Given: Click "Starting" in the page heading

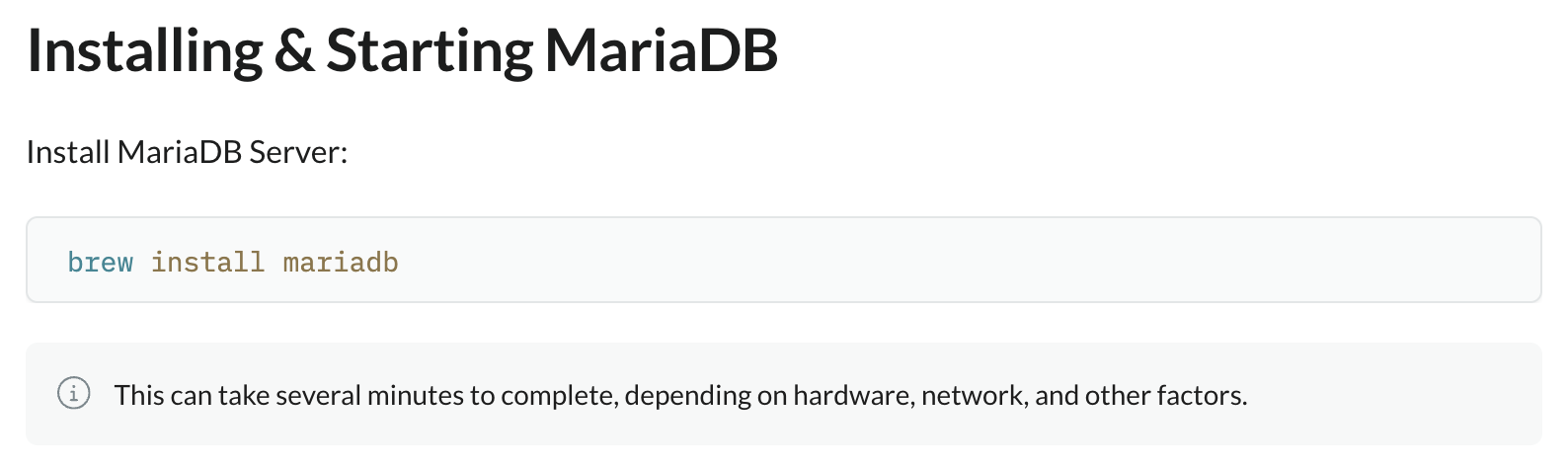Looking at the screenshot, I should [x=429, y=51].
